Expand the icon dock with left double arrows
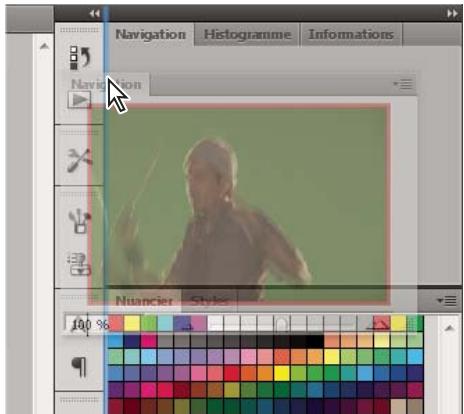The height and width of the screenshot is (414, 464). [95, 14]
